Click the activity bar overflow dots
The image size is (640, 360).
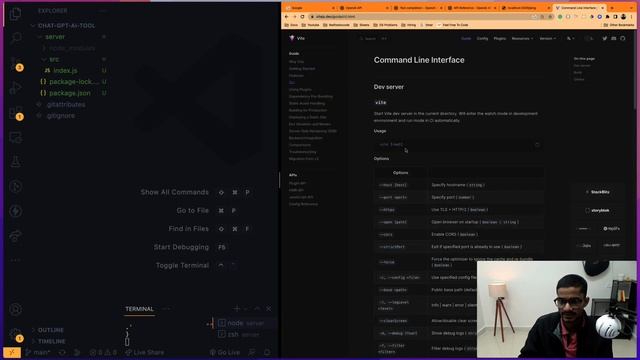(16, 260)
